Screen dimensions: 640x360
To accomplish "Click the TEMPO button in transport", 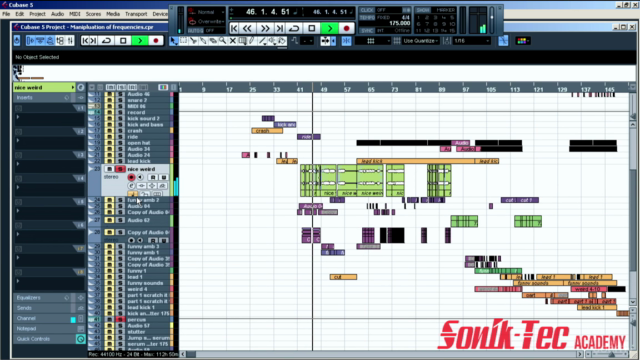I will coord(367,18).
